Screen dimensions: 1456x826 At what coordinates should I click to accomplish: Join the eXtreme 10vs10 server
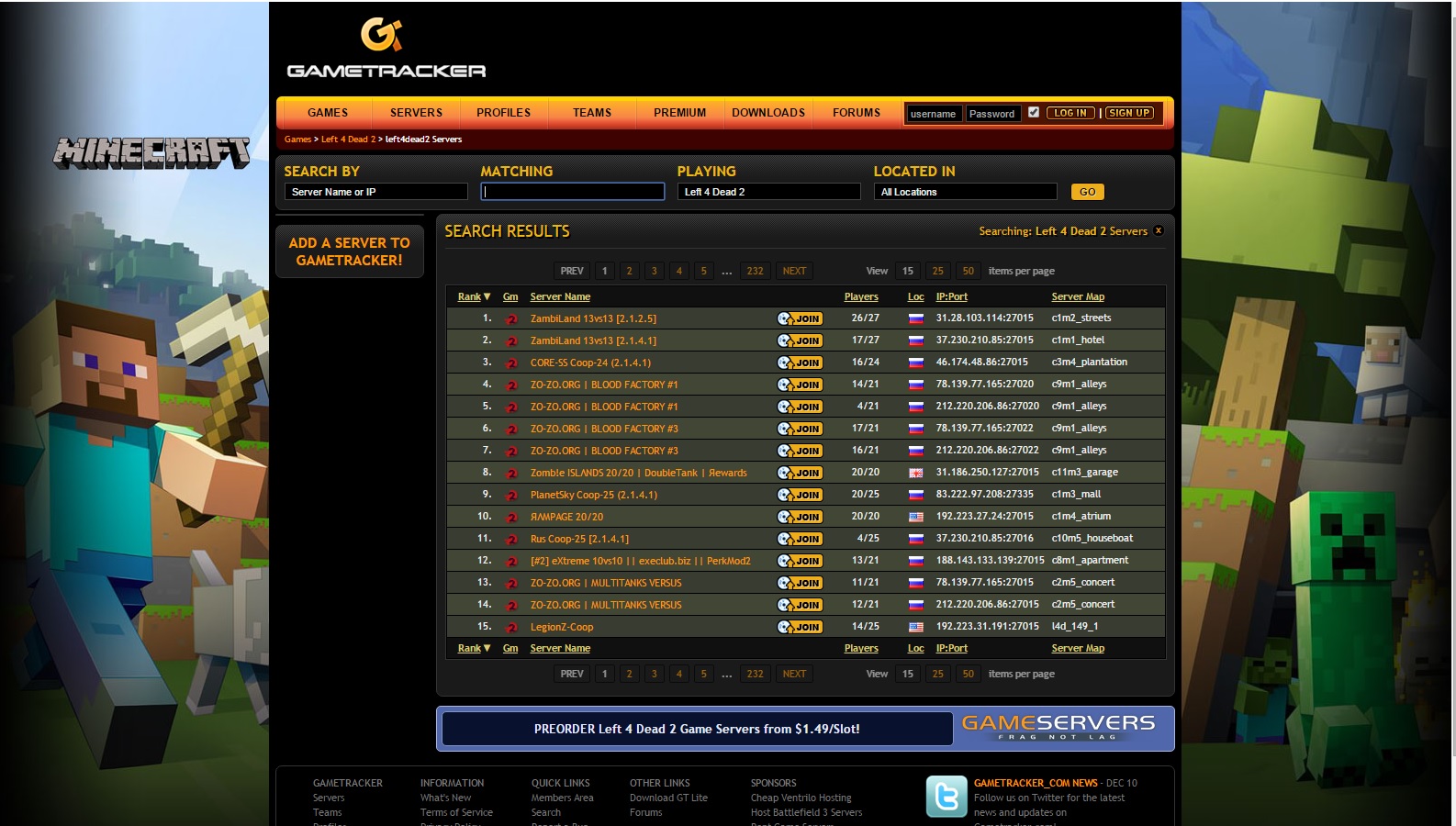(x=800, y=561)
